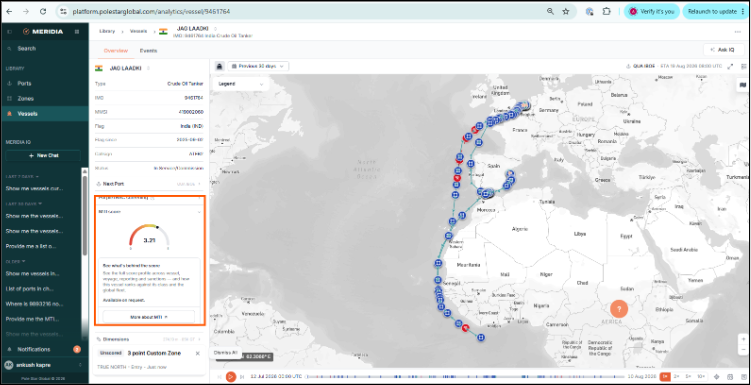Collapse the MTI score section chevron
Image resolution: width=751 pixels, height=385 pixels.
tap(199, 211)
